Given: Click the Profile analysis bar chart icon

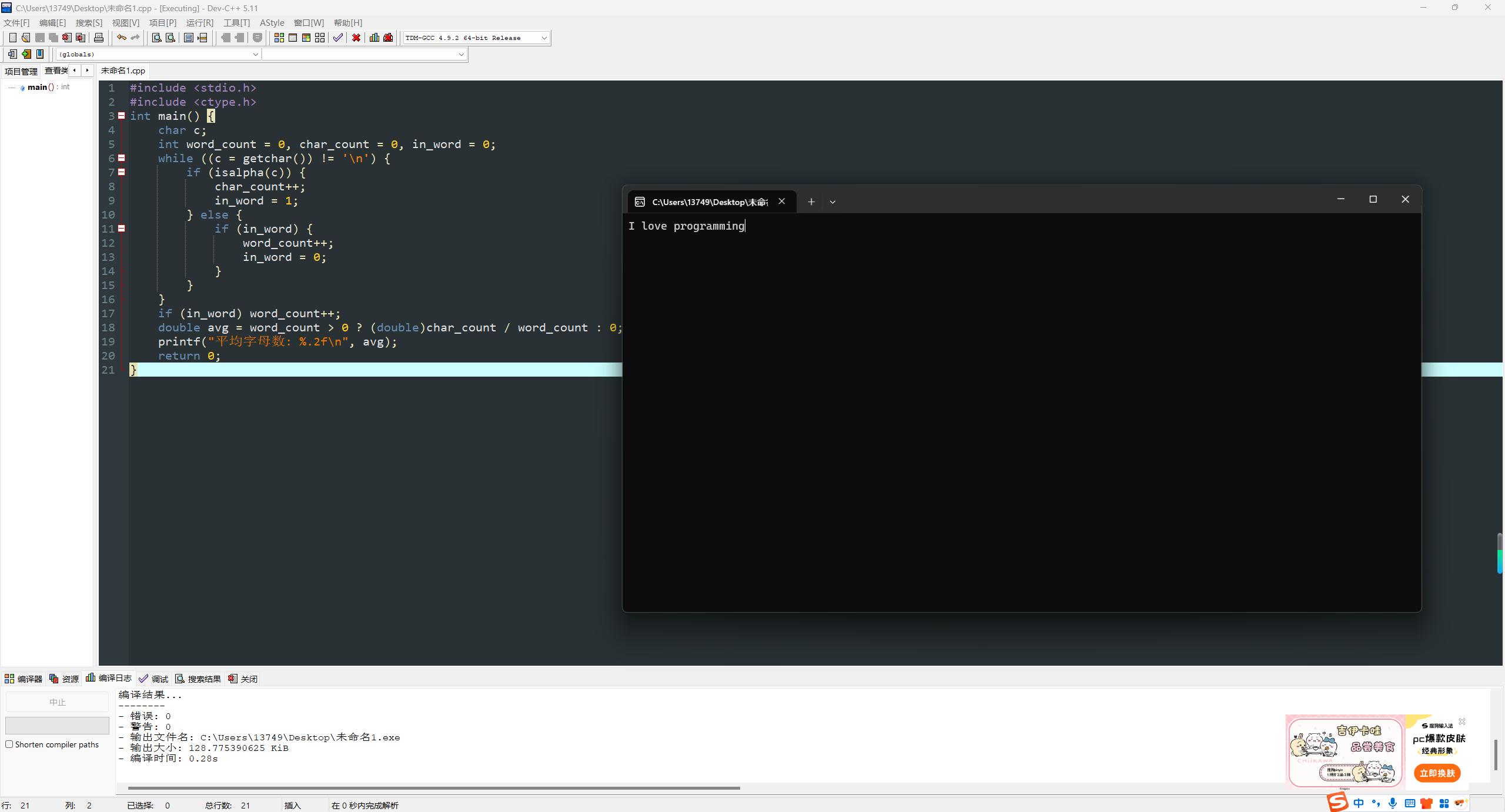Looking at the screenshot, I should [x=374, y=38].
